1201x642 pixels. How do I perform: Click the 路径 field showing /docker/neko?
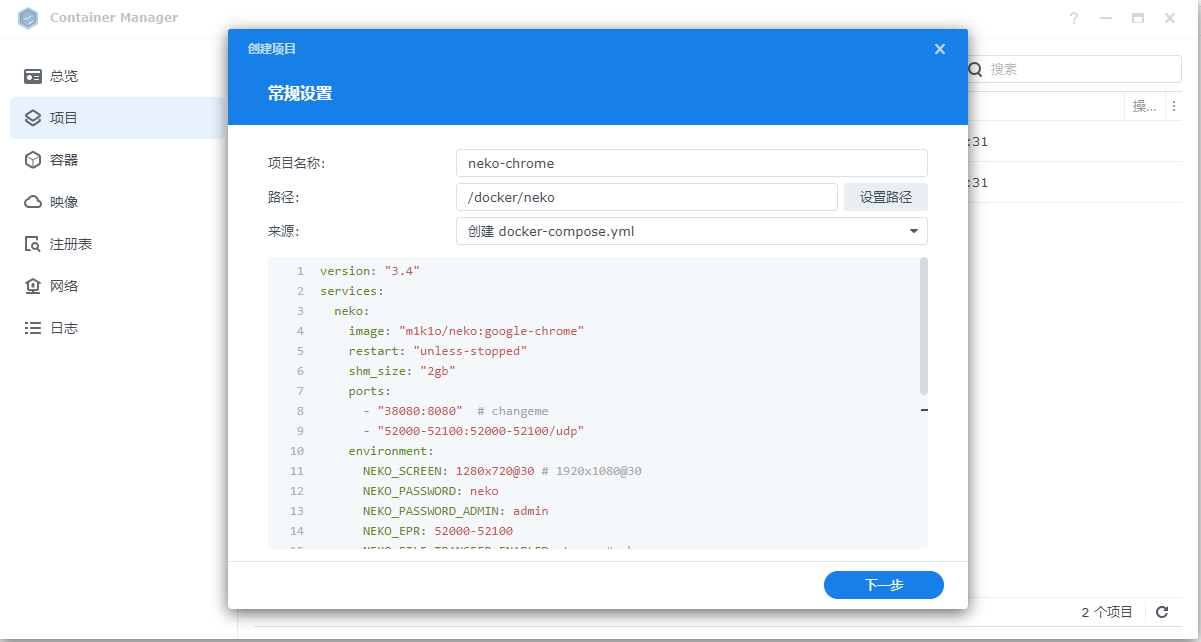(x=646, y=197)
